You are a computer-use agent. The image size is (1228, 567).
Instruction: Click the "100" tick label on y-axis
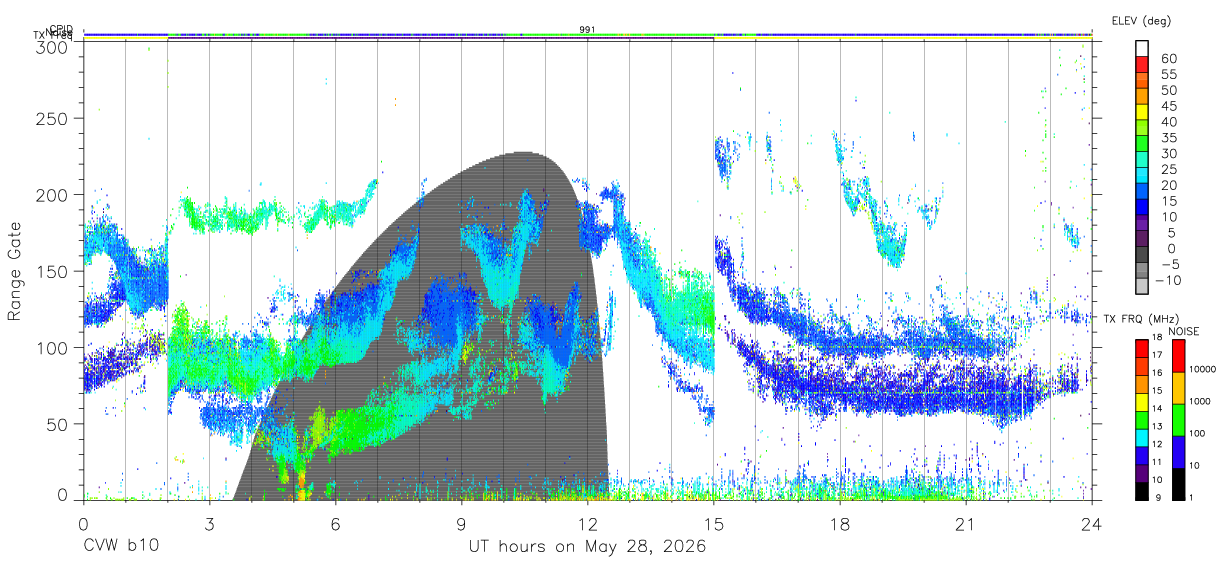pyautogui.click(x=52, y=348)
